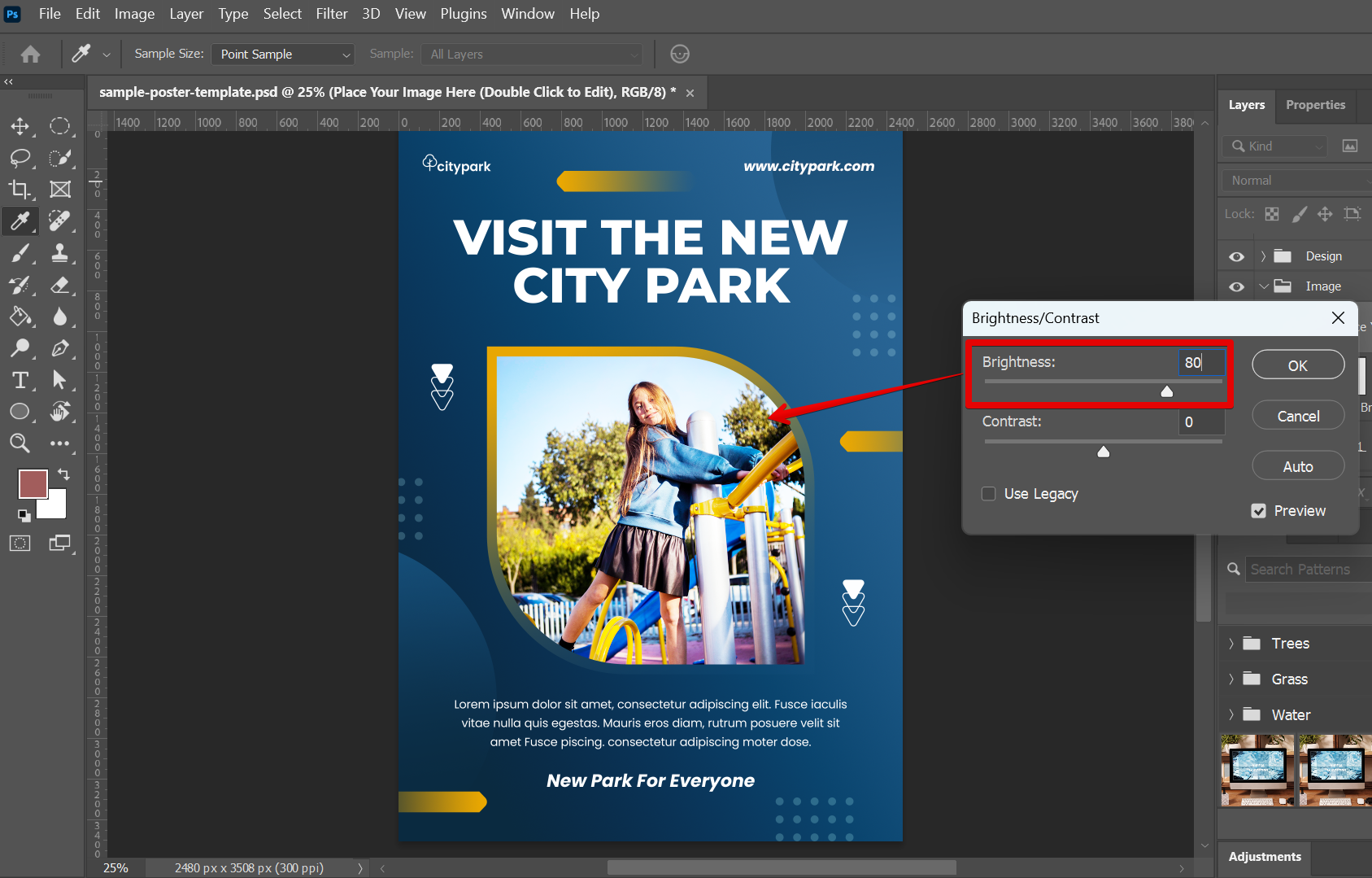
Task: Select the Paint Bucket tool
Action: click(x=20, y=317)
